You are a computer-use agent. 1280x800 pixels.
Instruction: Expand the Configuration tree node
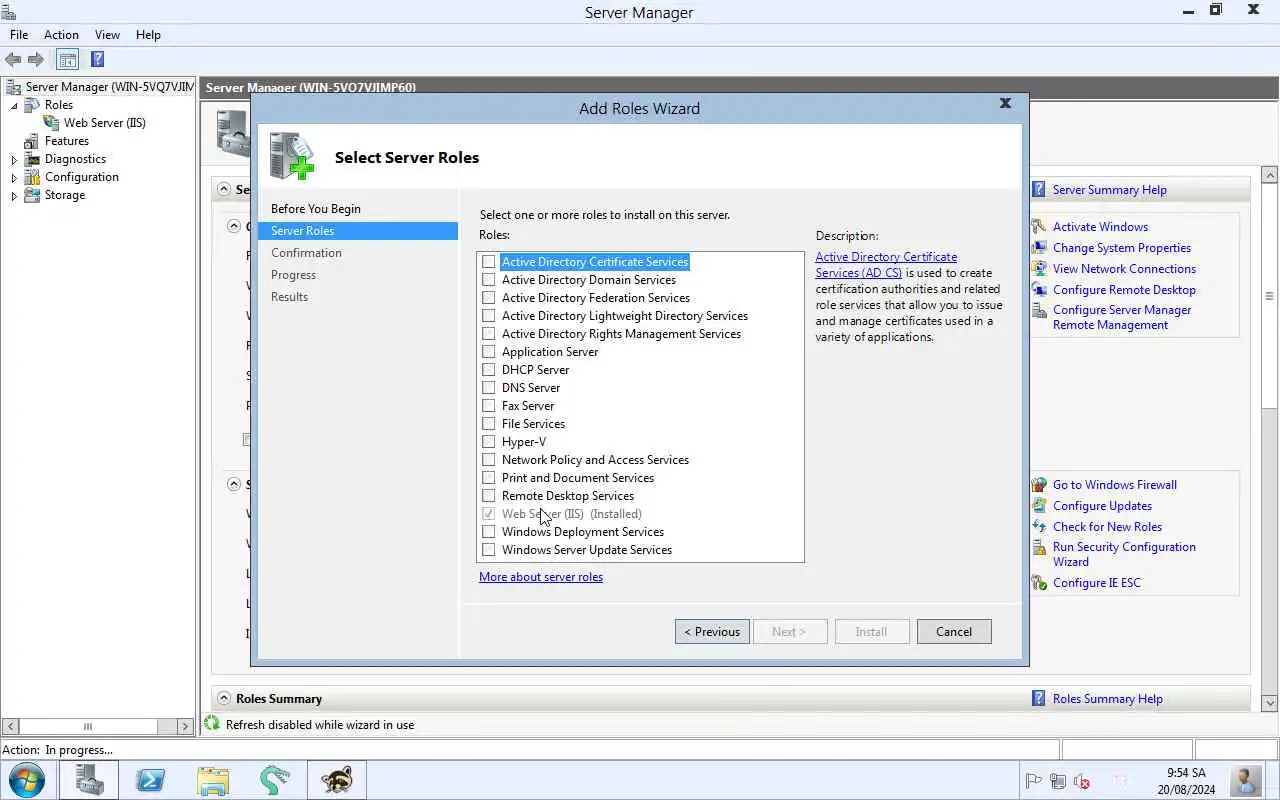[14, 177]
